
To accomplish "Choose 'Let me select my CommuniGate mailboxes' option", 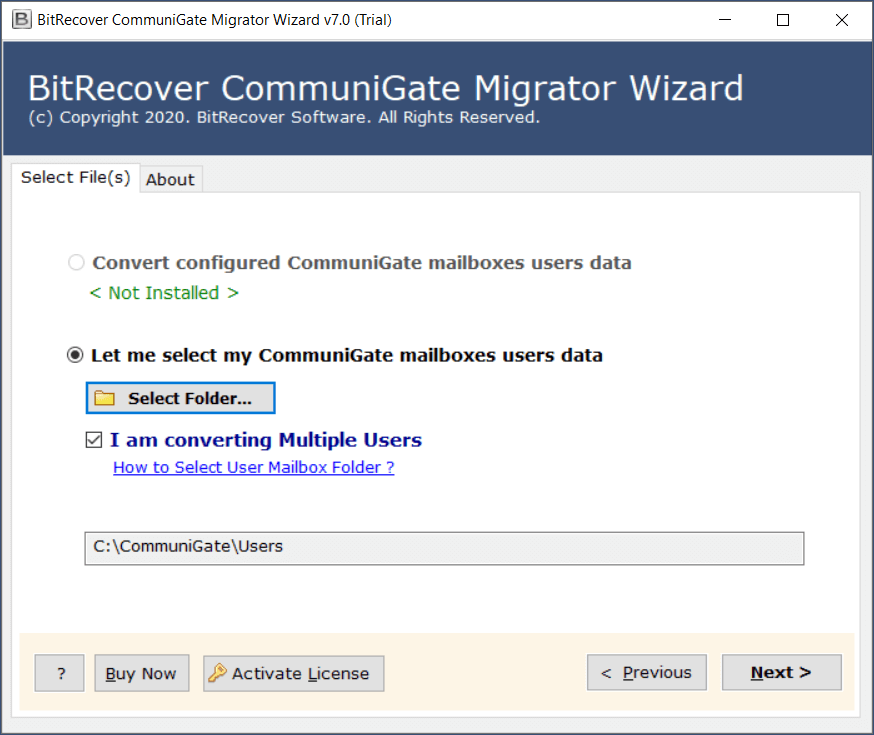I will (75, 355).
